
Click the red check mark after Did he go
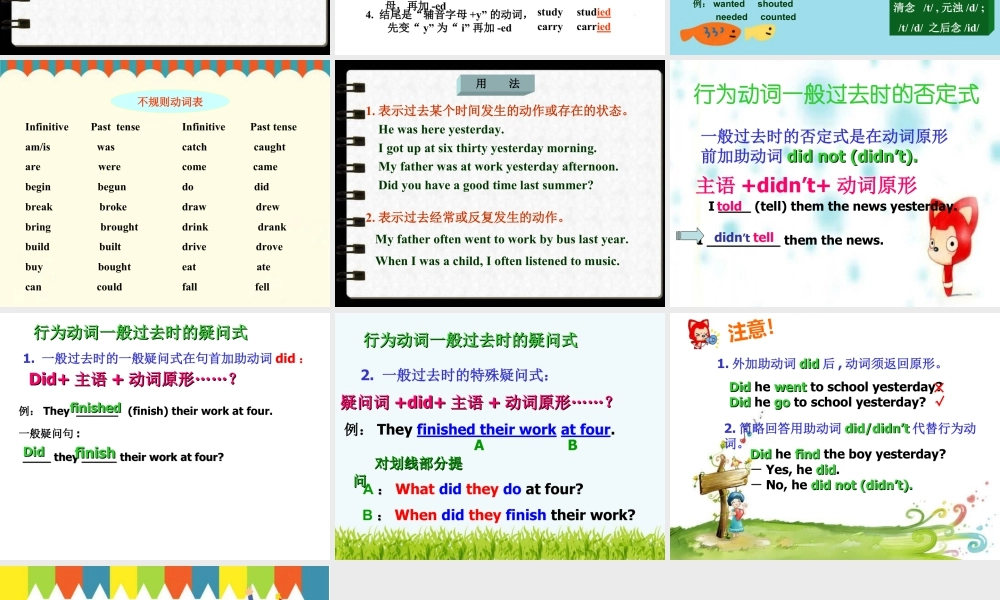940,402
